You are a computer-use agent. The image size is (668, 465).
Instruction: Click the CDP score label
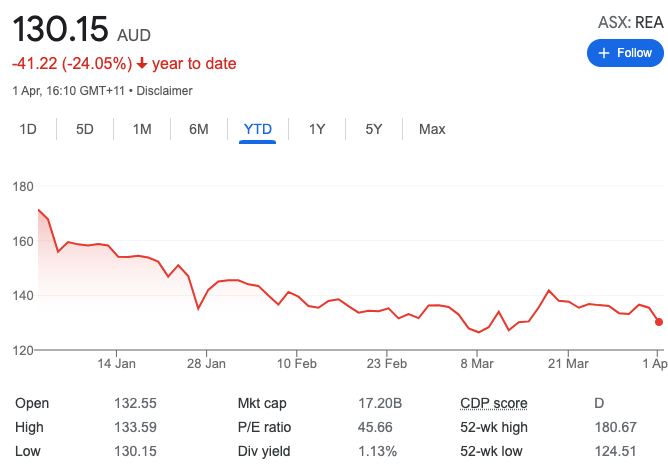pos(494,403)
